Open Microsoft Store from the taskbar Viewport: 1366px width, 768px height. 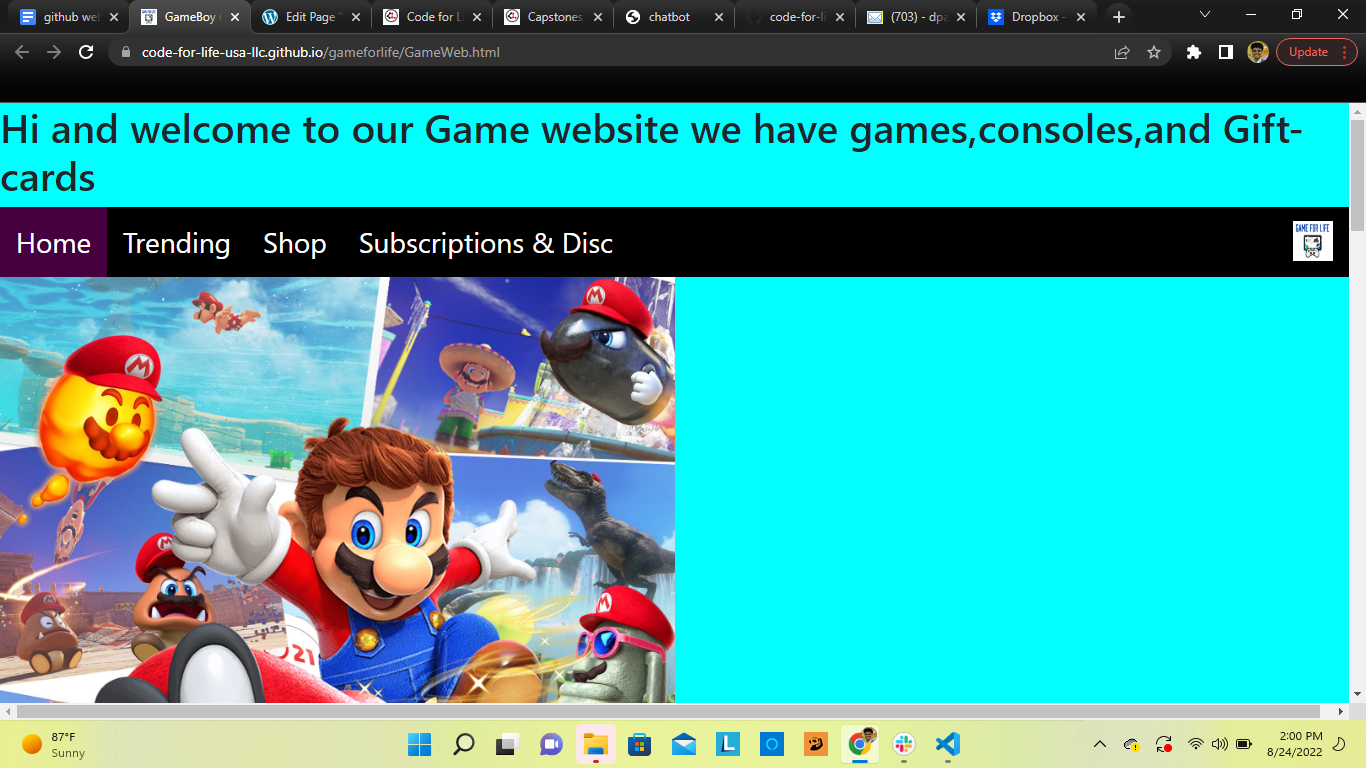click(639, 744)
